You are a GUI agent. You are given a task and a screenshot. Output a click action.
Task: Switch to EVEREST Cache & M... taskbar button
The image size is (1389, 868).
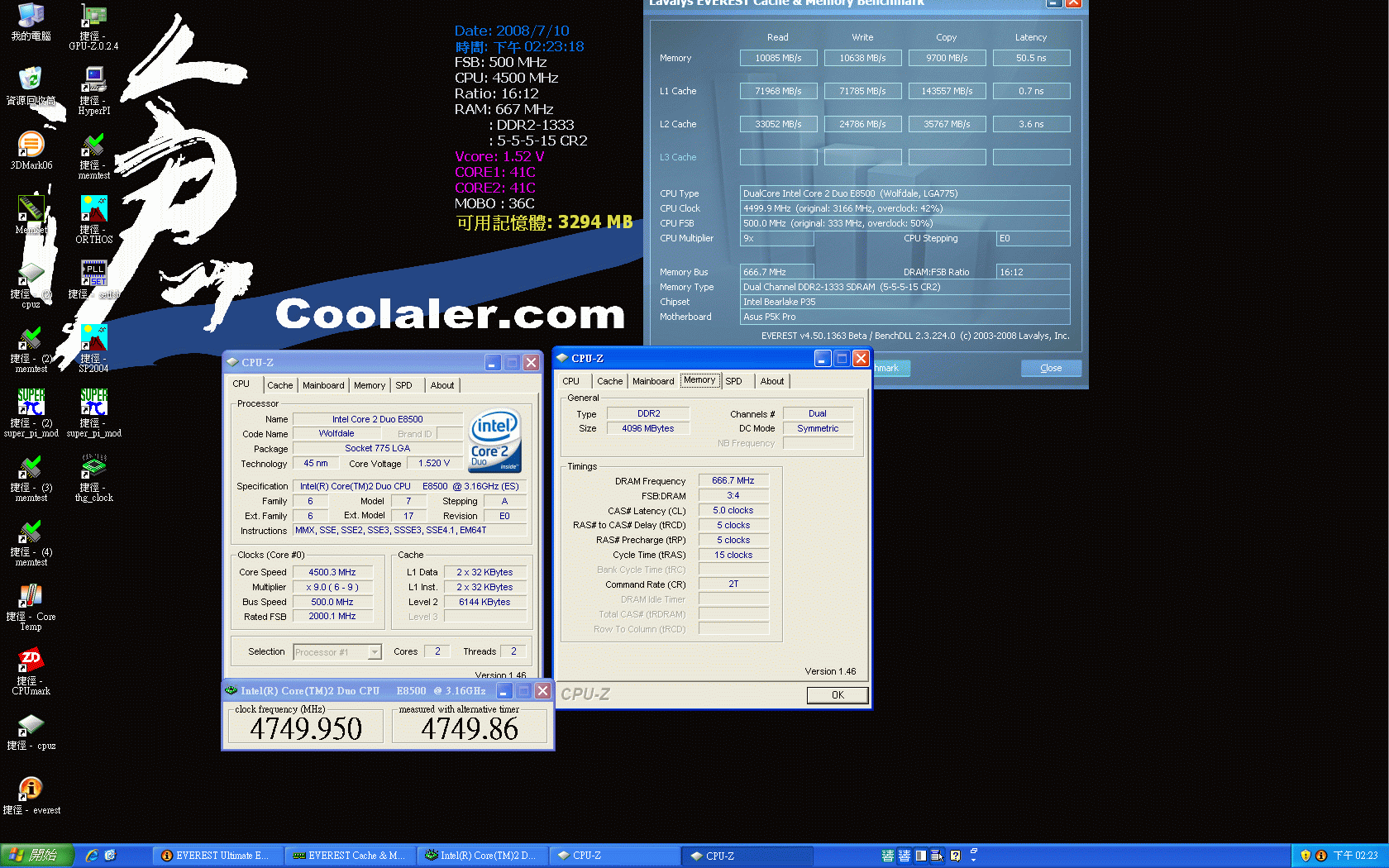tap(349, 856)
